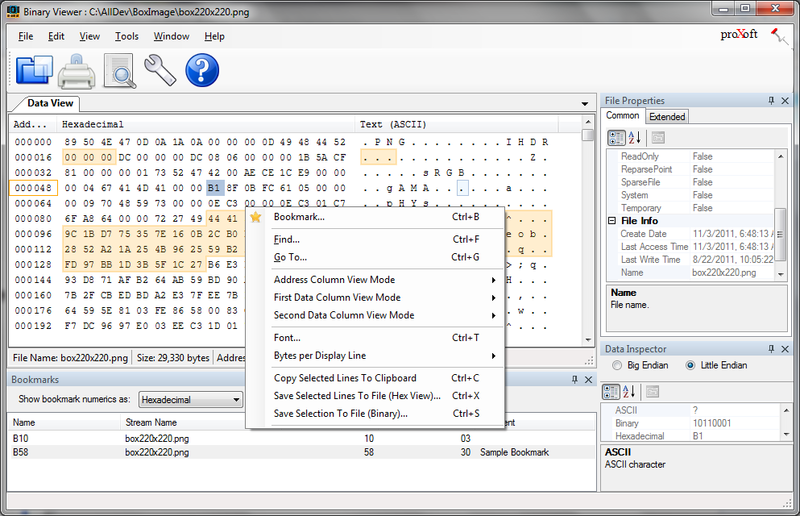Click the blue Help question mark icon
The width and height of the screenshot is (800, 516).
(202, 70)
